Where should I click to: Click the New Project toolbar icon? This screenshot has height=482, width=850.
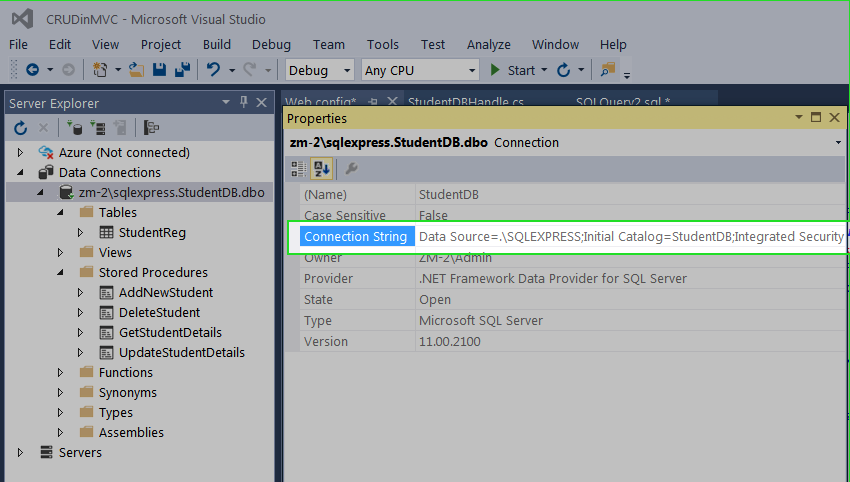(100, 70)
